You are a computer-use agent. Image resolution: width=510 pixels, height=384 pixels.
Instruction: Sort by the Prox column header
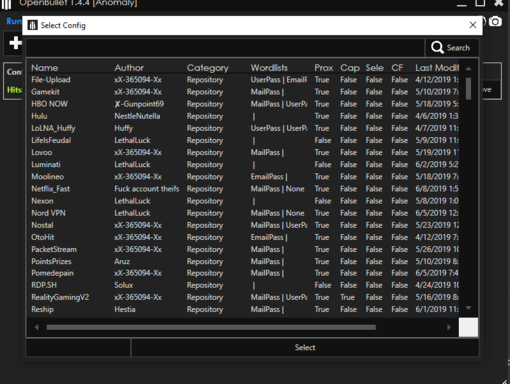click(x=324, y=68)
